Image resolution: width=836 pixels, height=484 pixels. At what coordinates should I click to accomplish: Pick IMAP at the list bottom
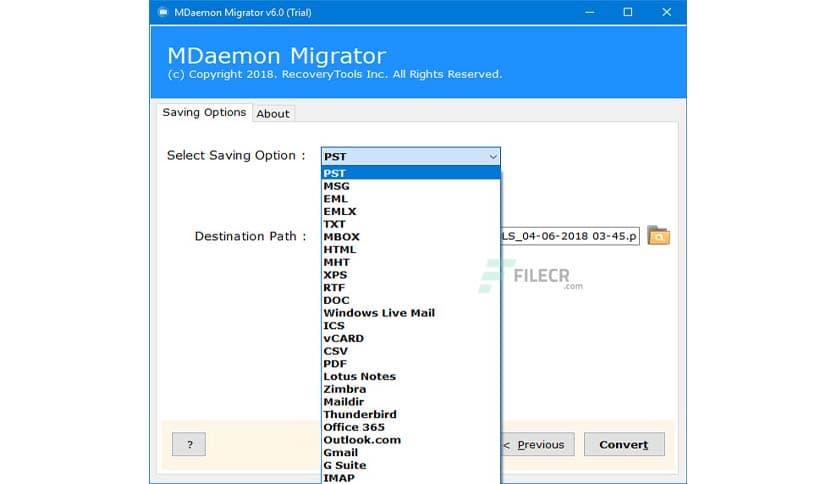tap(411, 478)
